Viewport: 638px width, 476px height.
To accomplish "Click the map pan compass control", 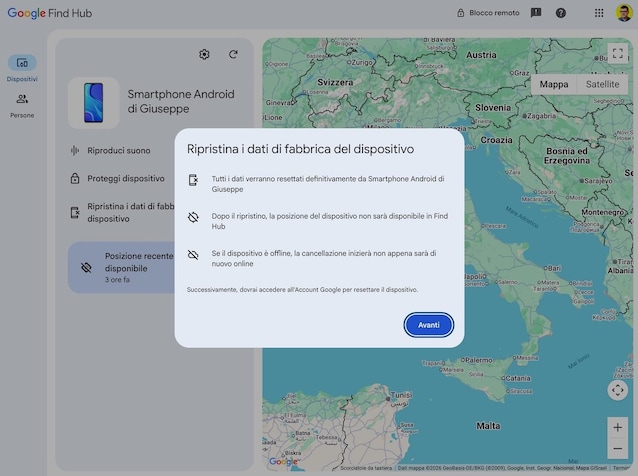I will (x=618, y=390).
